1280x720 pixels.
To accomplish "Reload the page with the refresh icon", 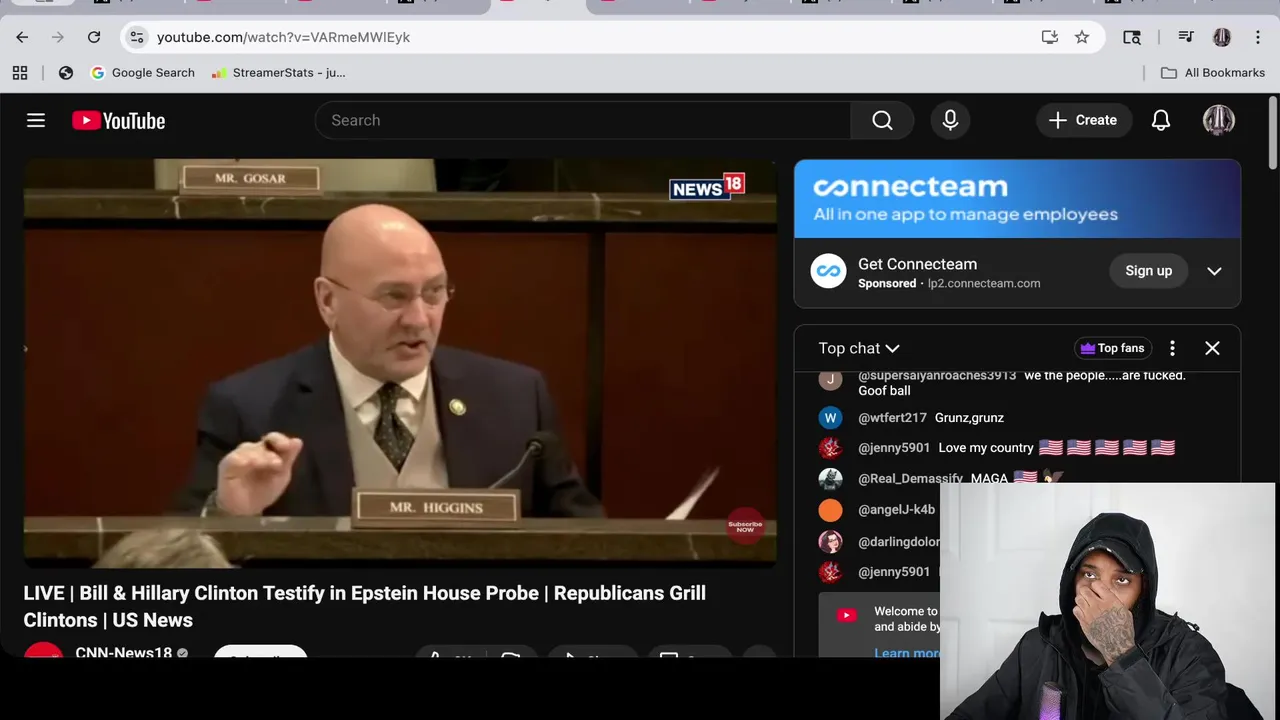I will click(x=94, y=37).
